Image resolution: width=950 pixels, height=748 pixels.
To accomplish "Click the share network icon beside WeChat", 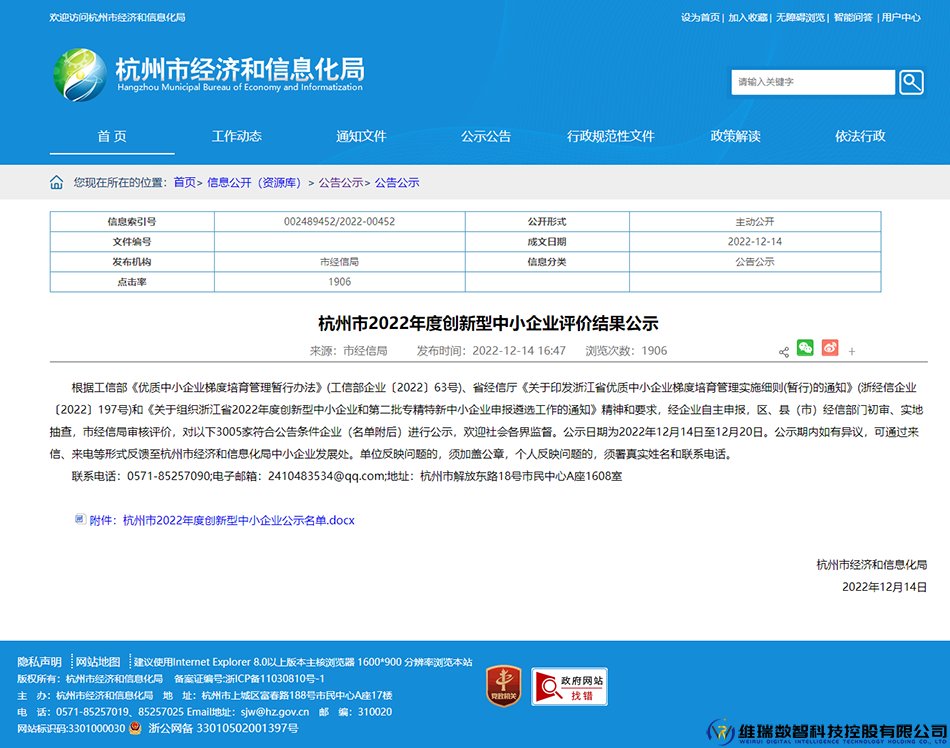I will coord(785,350).
